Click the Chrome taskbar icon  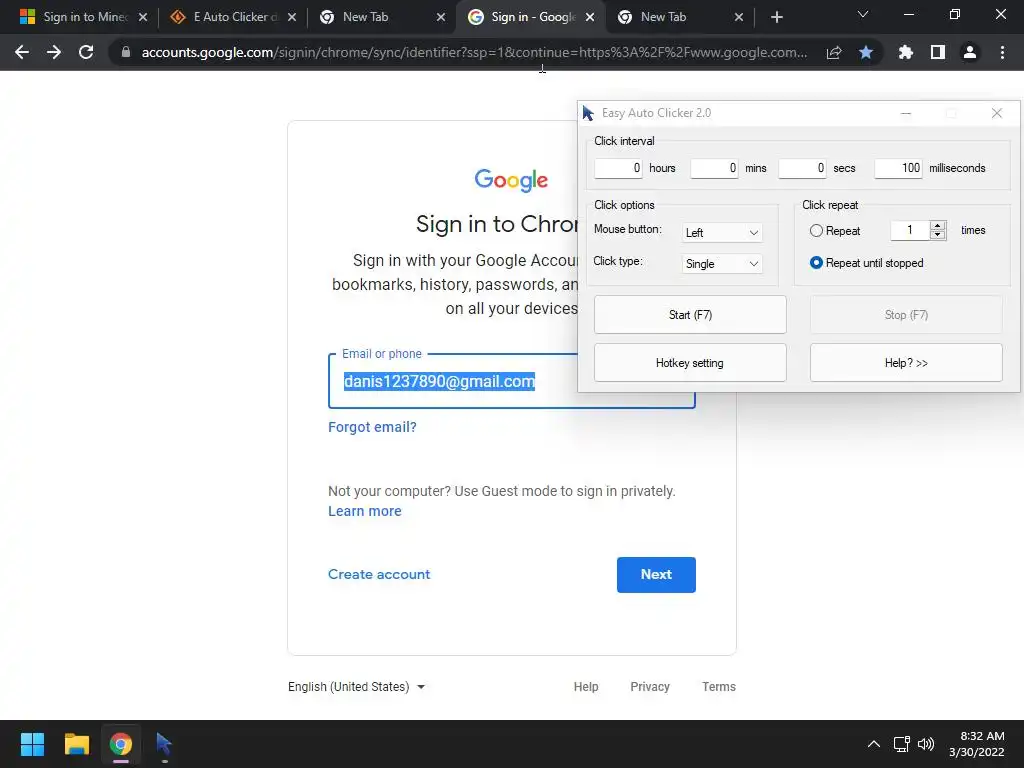pyautogui.click(x=121, y=744)
